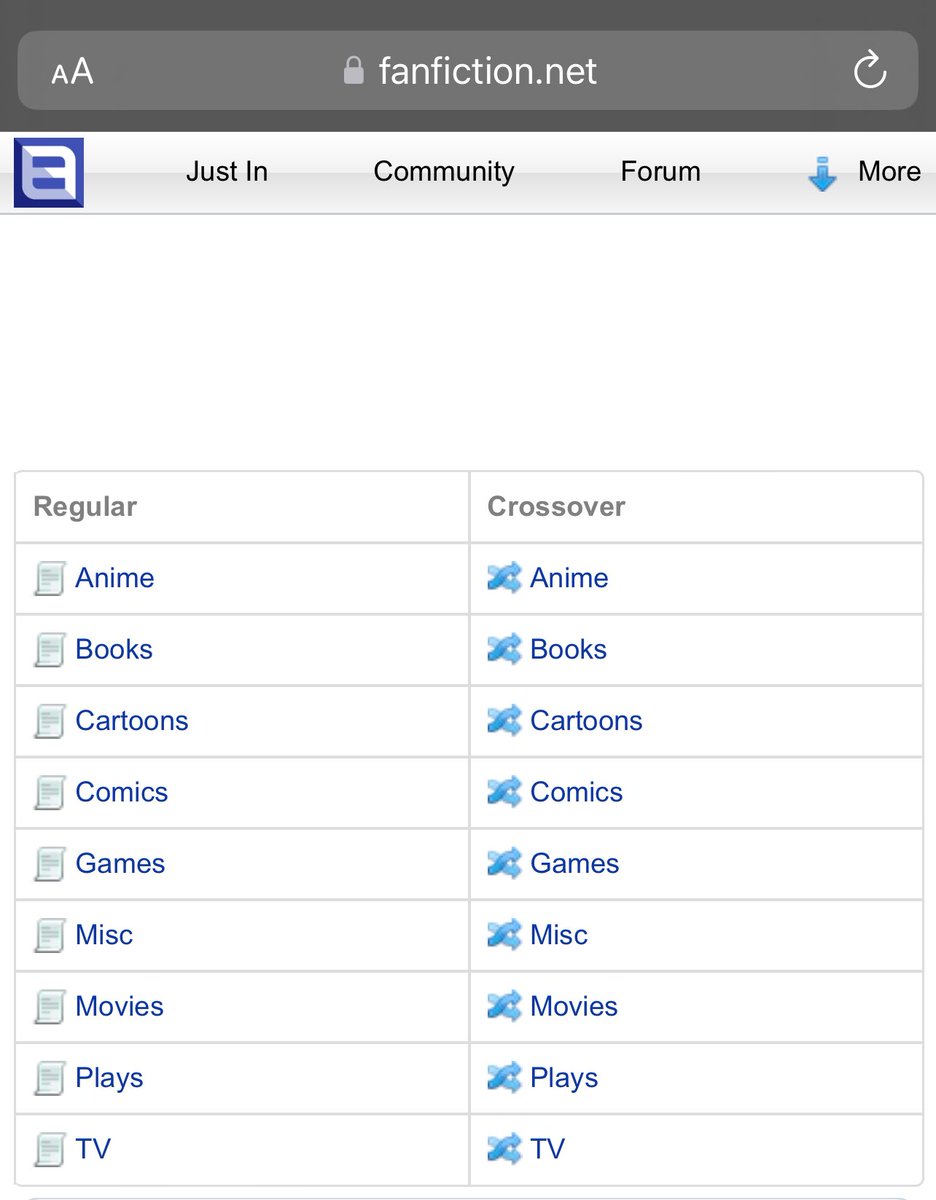The height and width of the screenshot is (1200, 936).
Task: Tap the shuffle icon beside crossover Cartoons
Action: click(504, 721)
